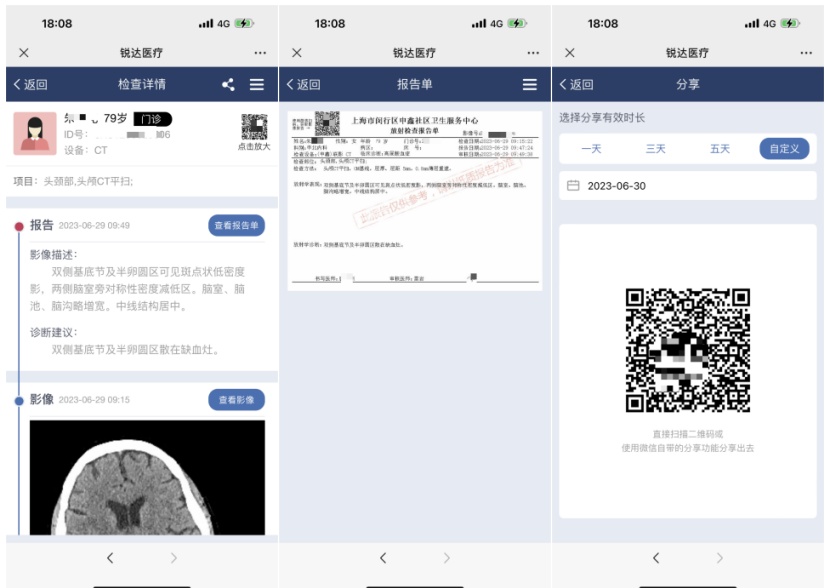Tap signal bars in 分享 status bar
This screenshot has height=588, width=825.
pyautogui.click(x=752, y=24)
